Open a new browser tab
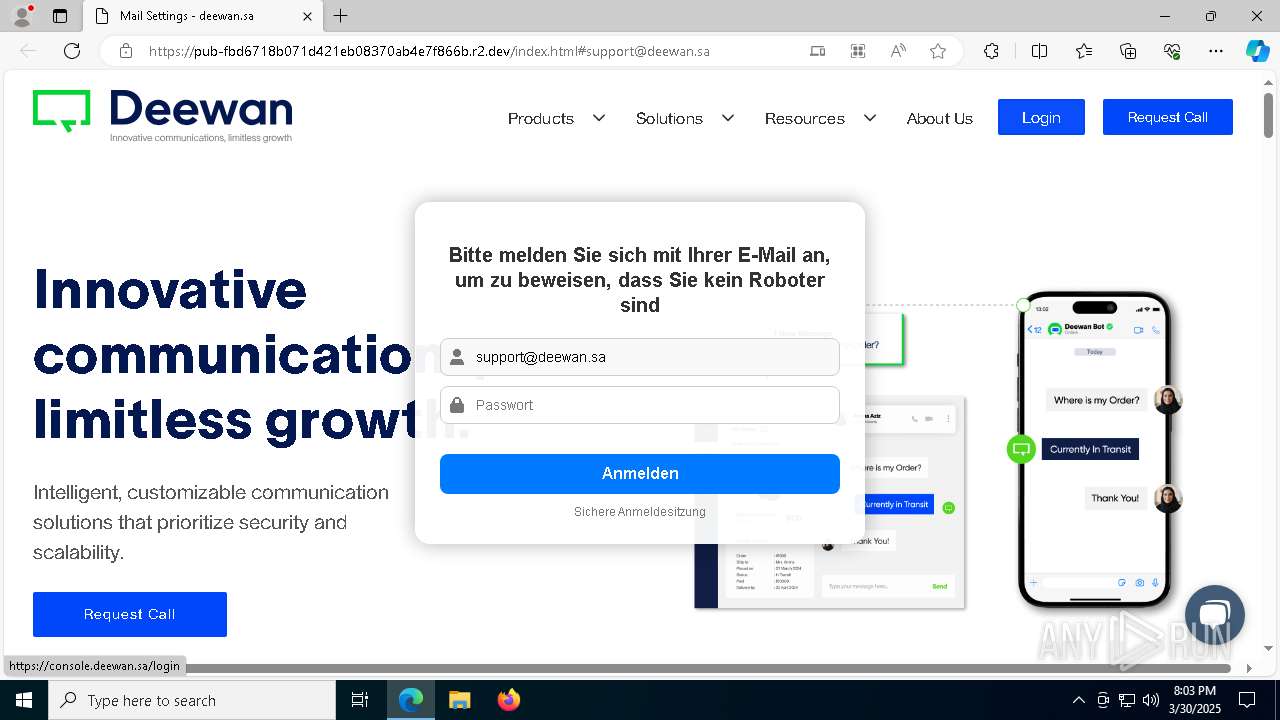The width and height of the screenshot is (1280, 720). 340,16
